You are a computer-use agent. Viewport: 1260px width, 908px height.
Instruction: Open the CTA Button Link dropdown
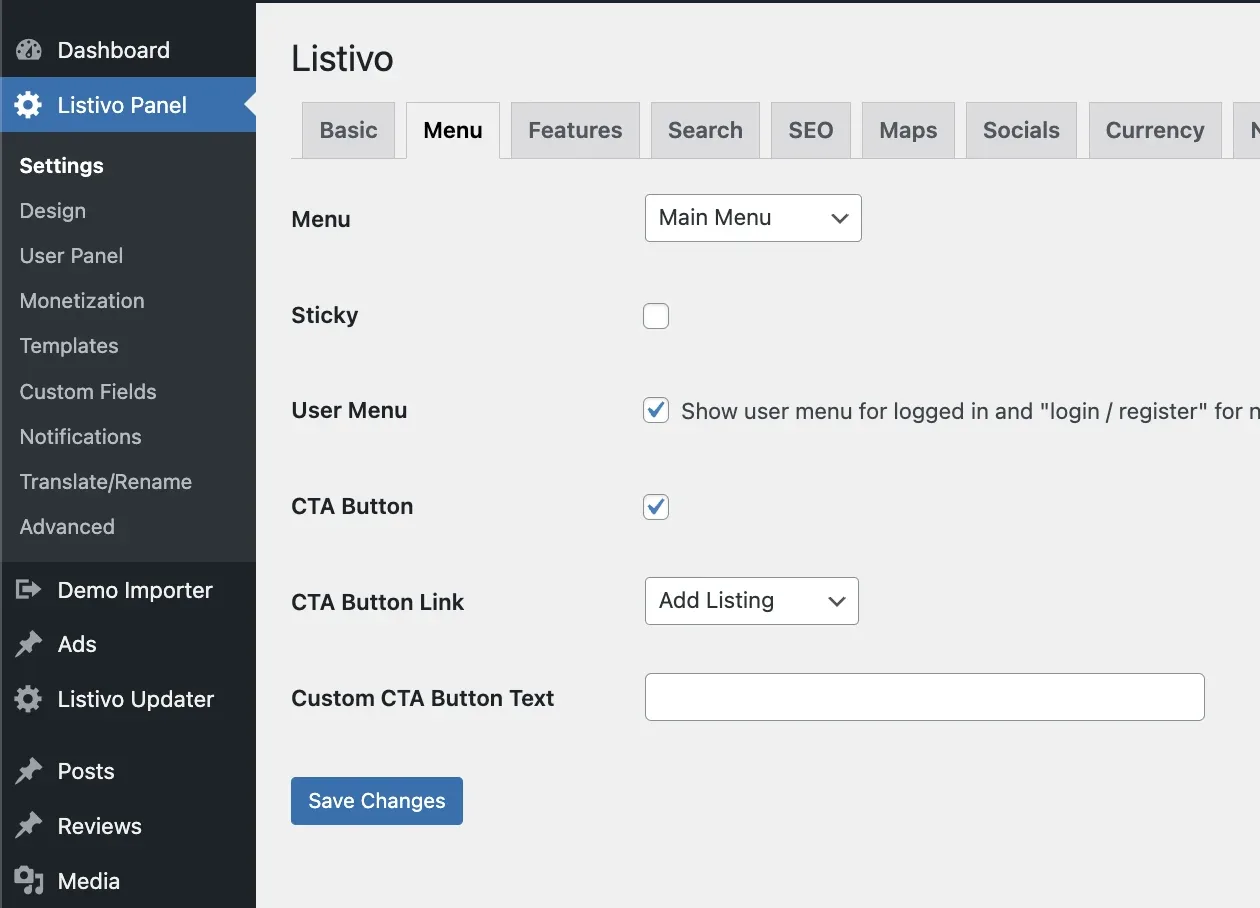click(752, 601)
